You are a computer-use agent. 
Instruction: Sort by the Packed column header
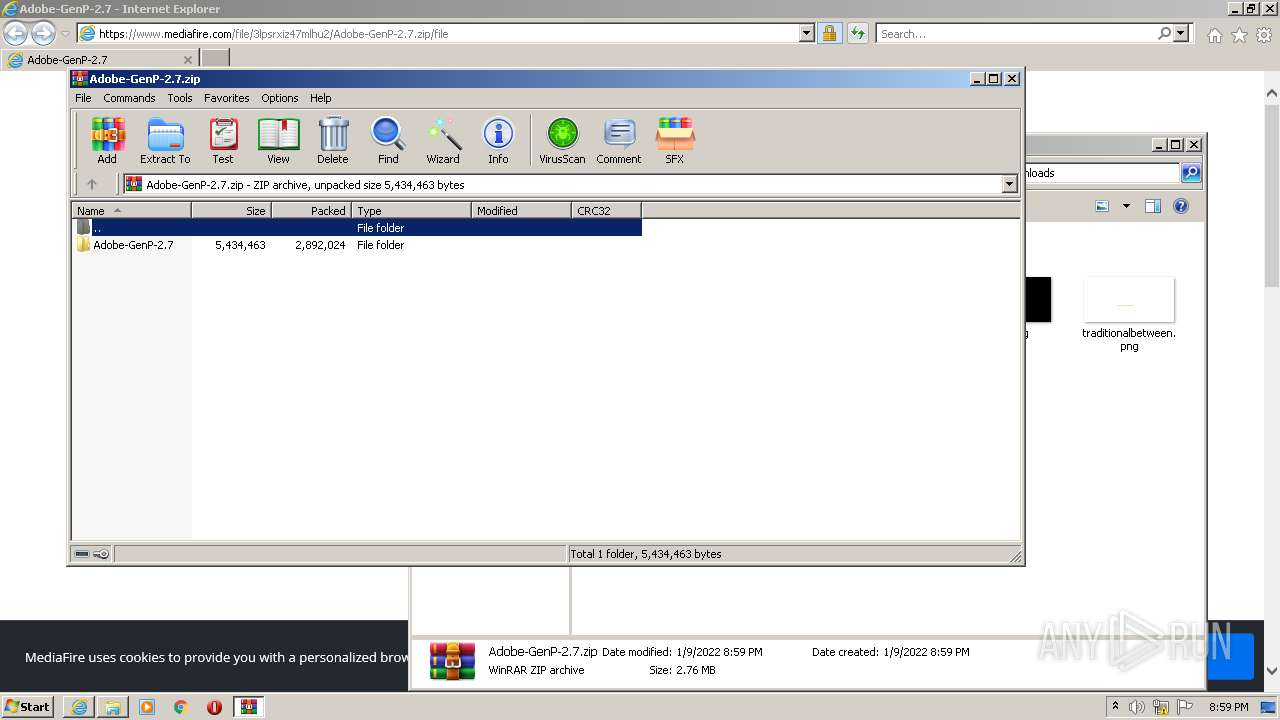tap(311, 211)
